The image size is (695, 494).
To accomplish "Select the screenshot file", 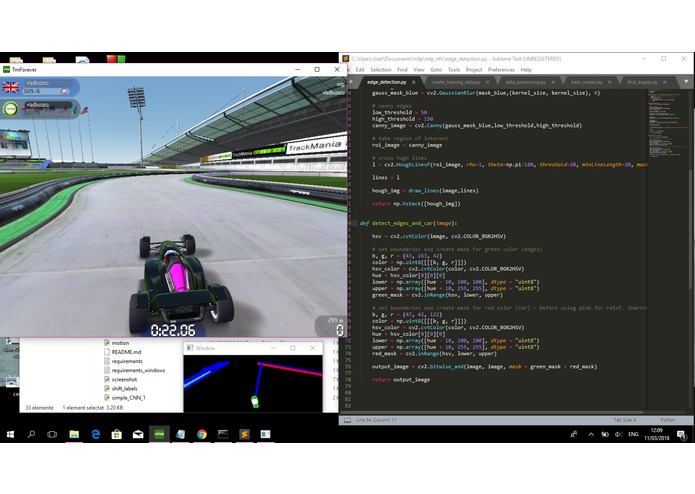I will (x=120, y=380).
